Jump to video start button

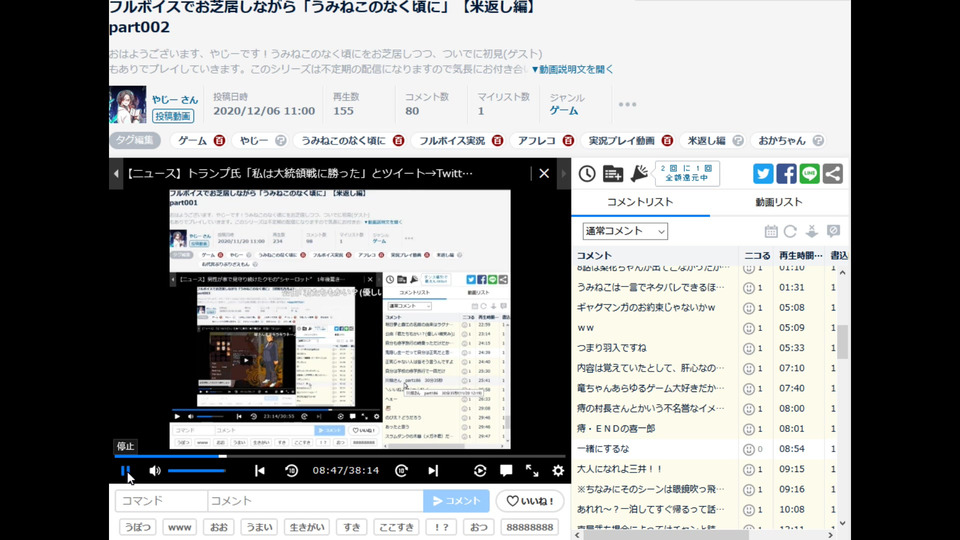click(260, 470)
